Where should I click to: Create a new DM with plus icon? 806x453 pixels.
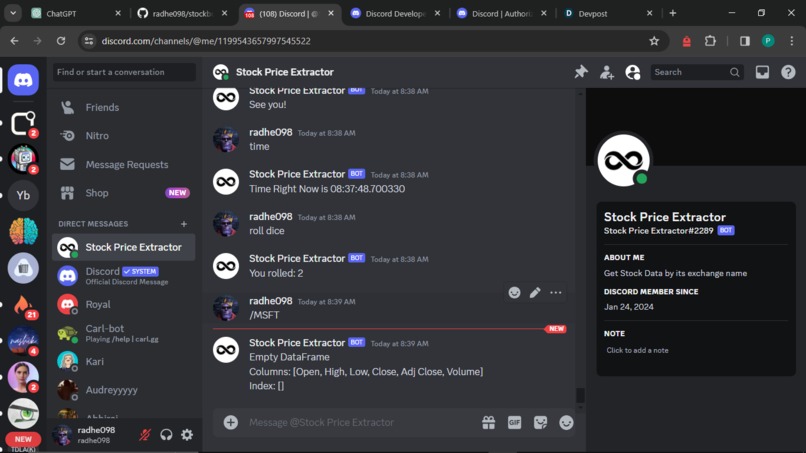pyautogui.click(x=184, y=224)
